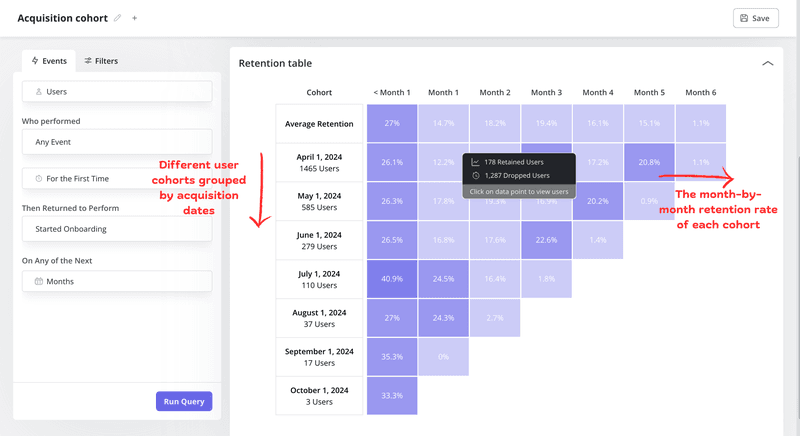Click the Save button
Viewport: 800px width, 436px height.
click(755, 18)
